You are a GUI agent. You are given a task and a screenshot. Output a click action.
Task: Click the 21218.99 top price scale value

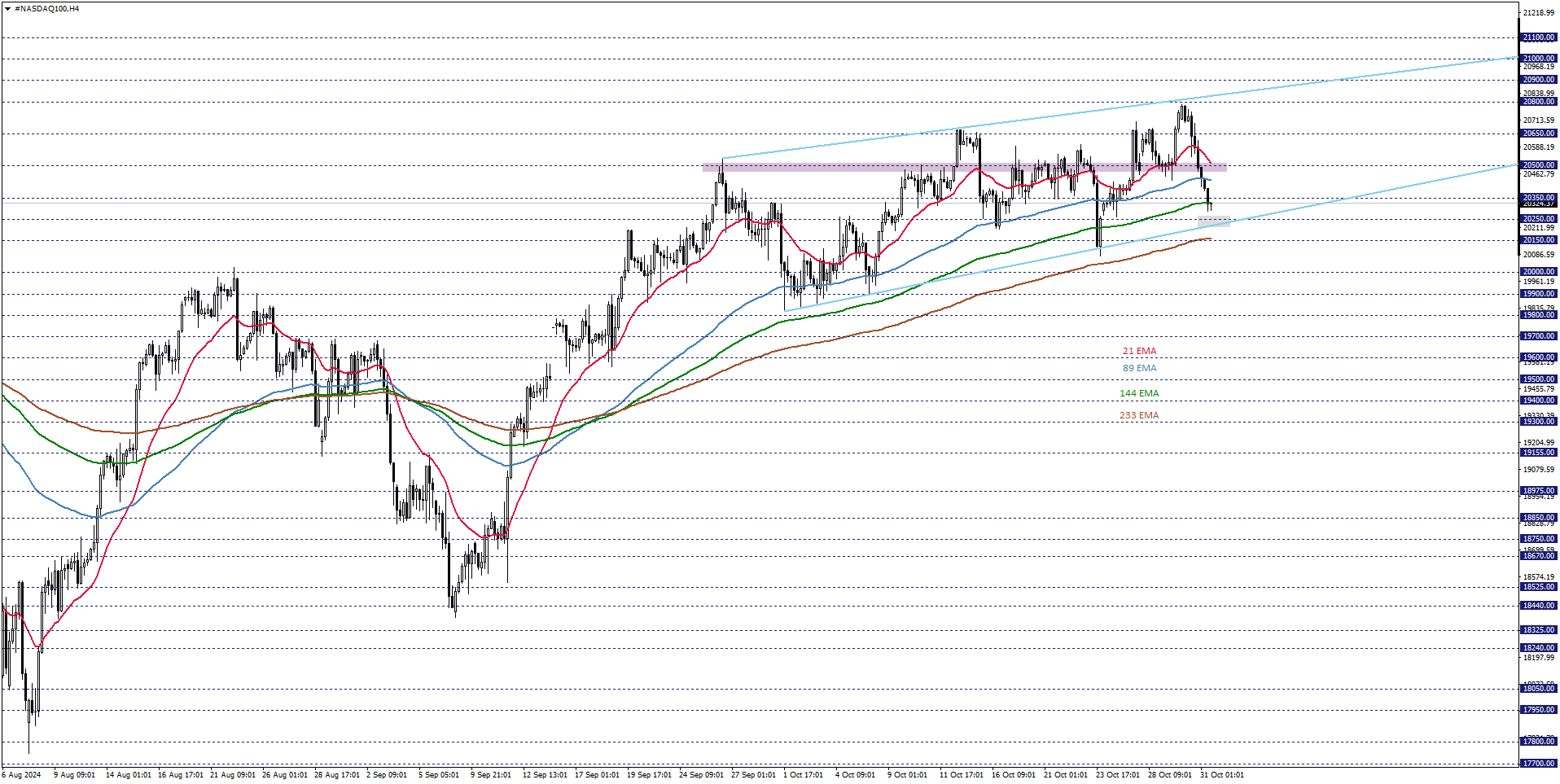[x=1539, y=13]
